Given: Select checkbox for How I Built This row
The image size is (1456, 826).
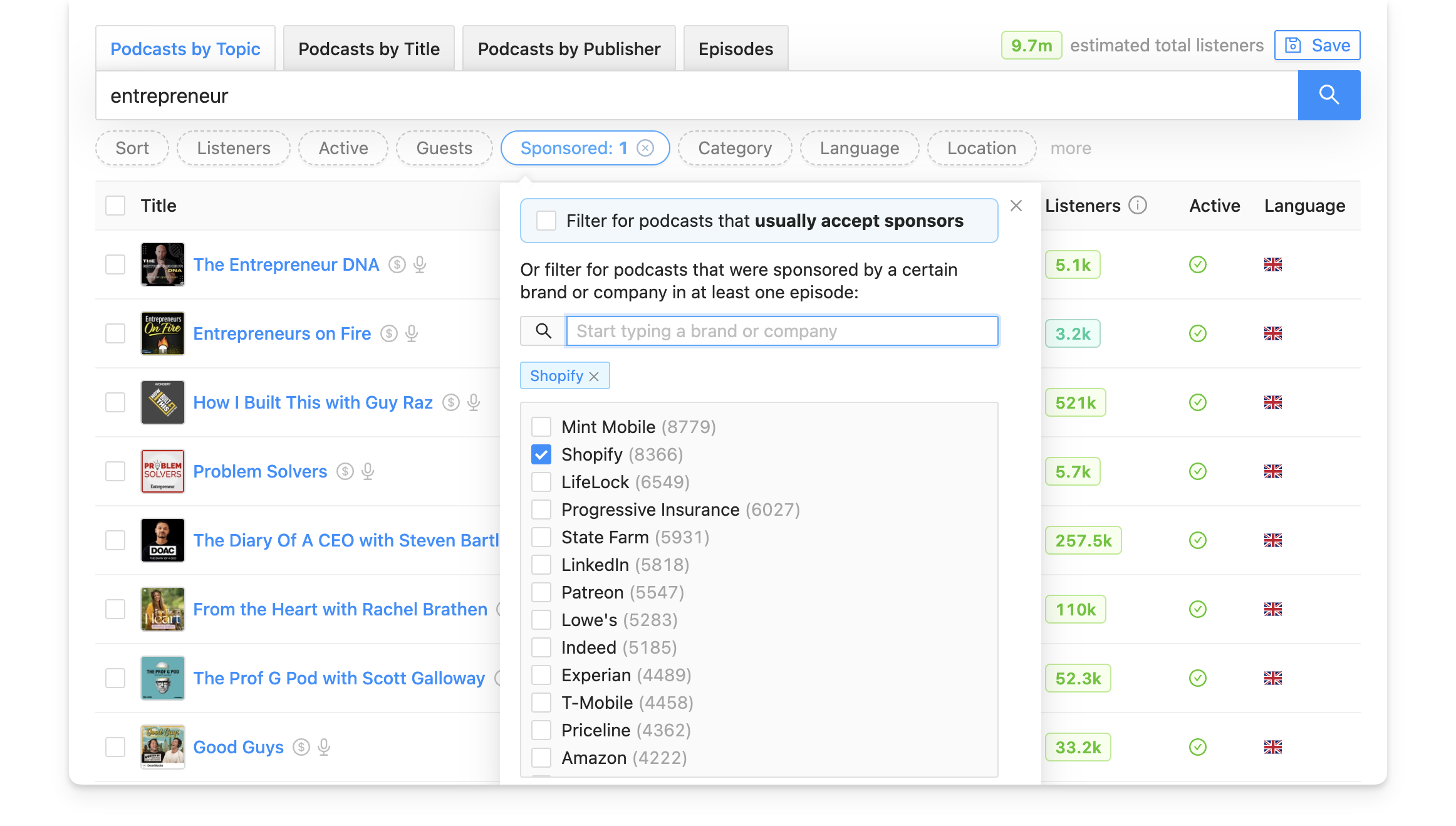Looking at the screenshot, I should point(115,402).
